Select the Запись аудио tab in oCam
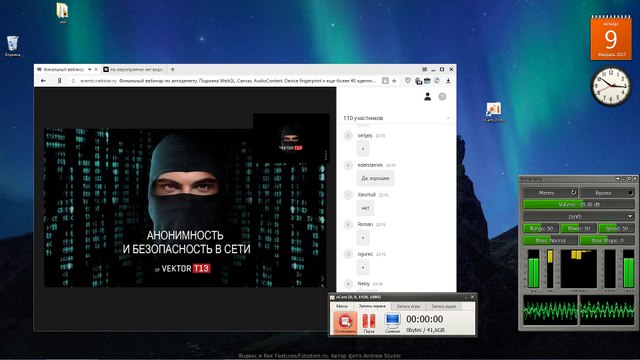Screen dimensions: 640x360 pyautogui.click(x=444, y=306)
